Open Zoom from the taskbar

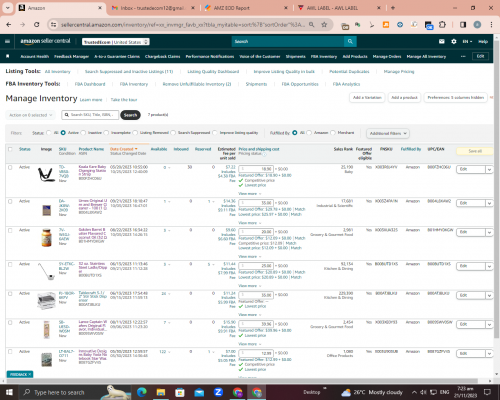point(218,392)
